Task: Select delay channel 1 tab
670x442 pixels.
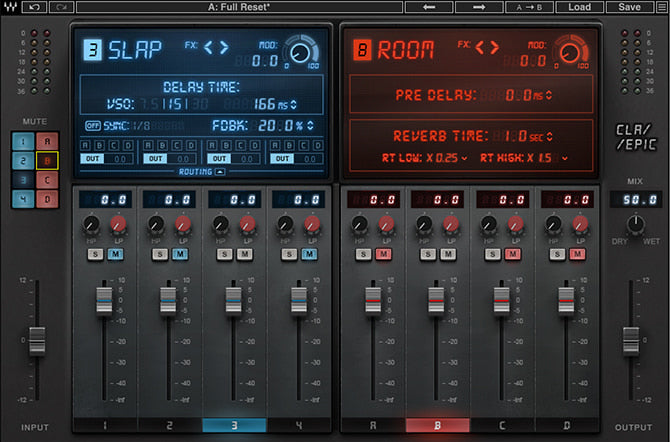Action: click(x=105, y=425)
